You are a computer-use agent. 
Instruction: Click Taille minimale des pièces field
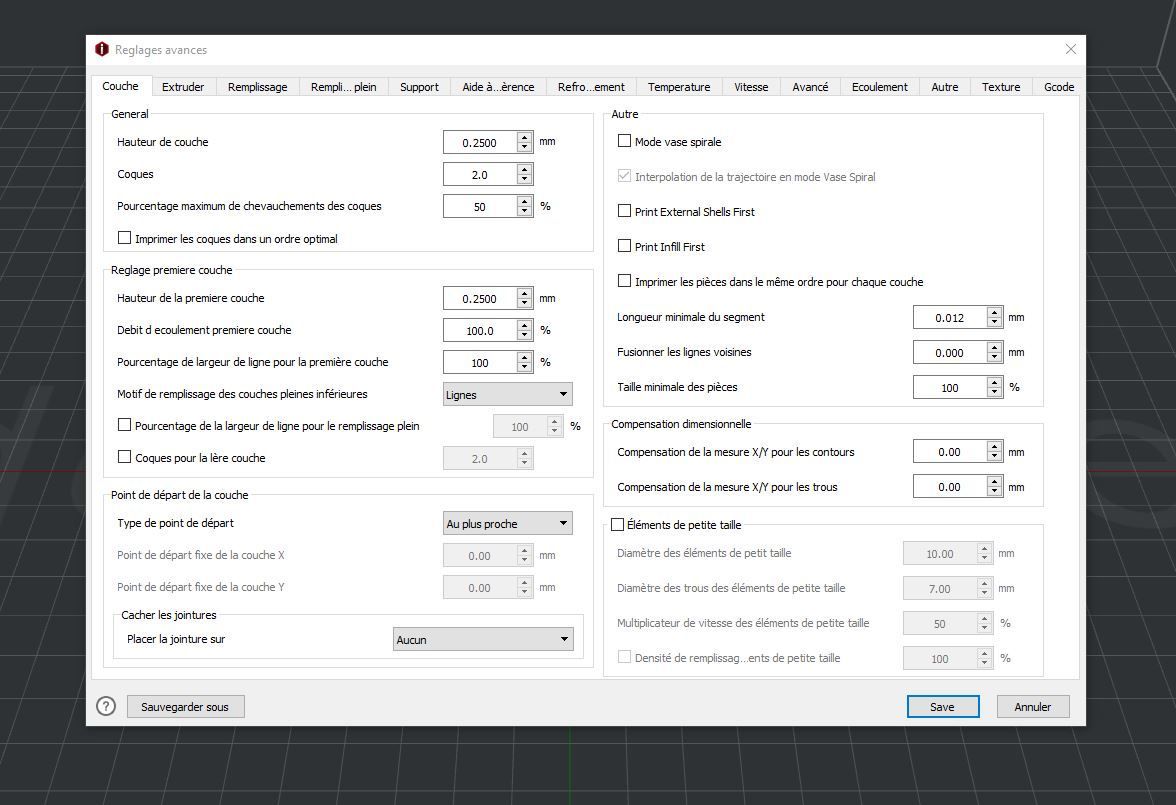pyautogui.click(x=950, y=387)
